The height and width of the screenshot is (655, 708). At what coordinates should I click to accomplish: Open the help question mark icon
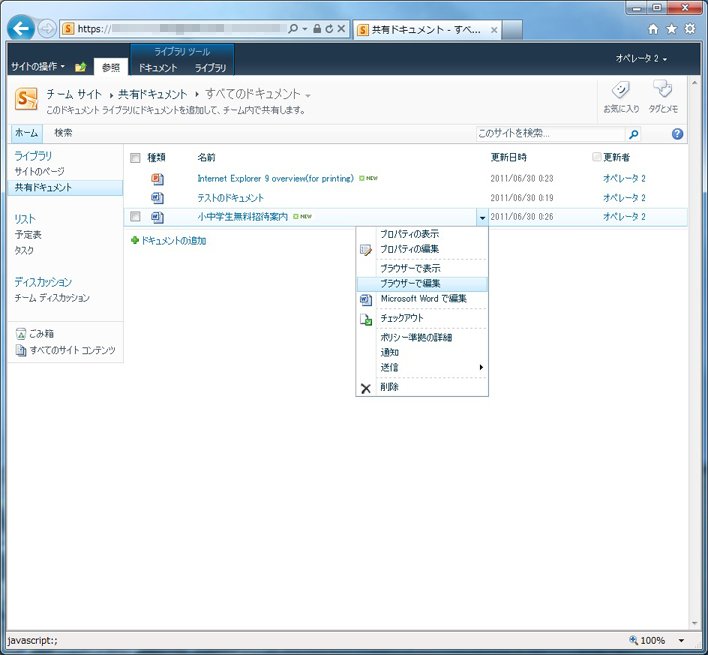pos(677,134)
